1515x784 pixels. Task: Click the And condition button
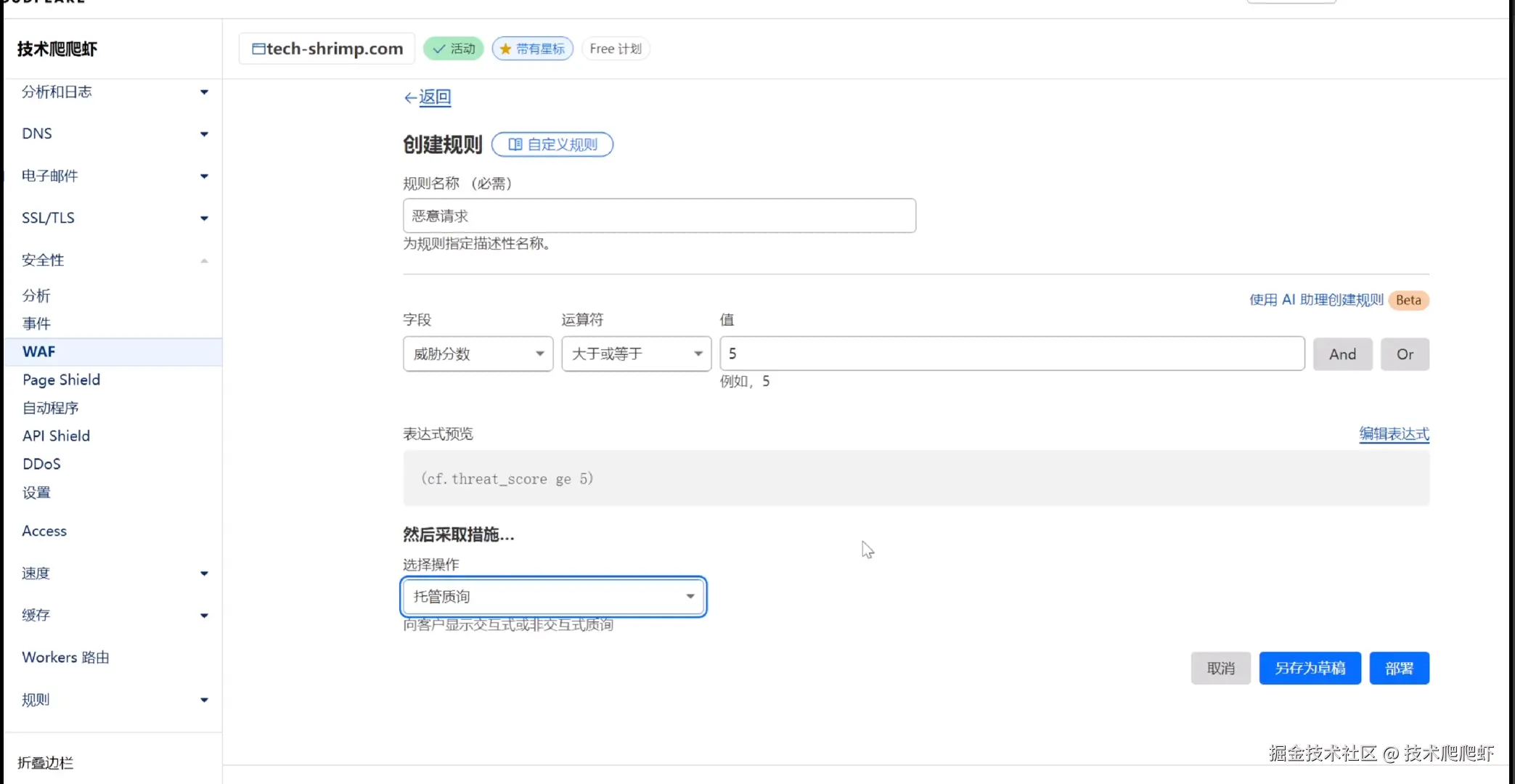pos(1342,354)
